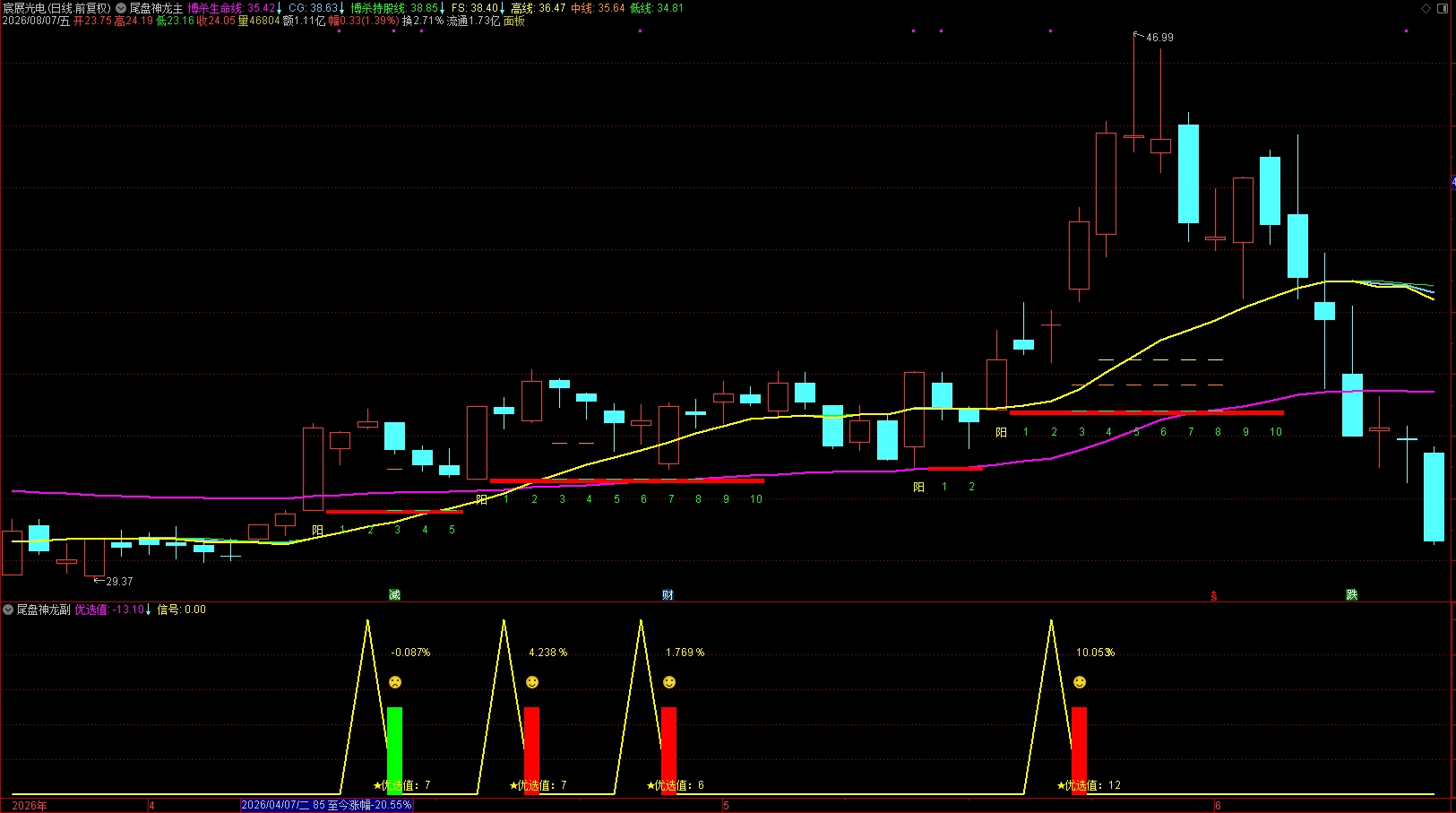Click the month 5 marker on time axis
Image resolution: width=1456 pixels, height=813 pixels.
coord(726,806)
